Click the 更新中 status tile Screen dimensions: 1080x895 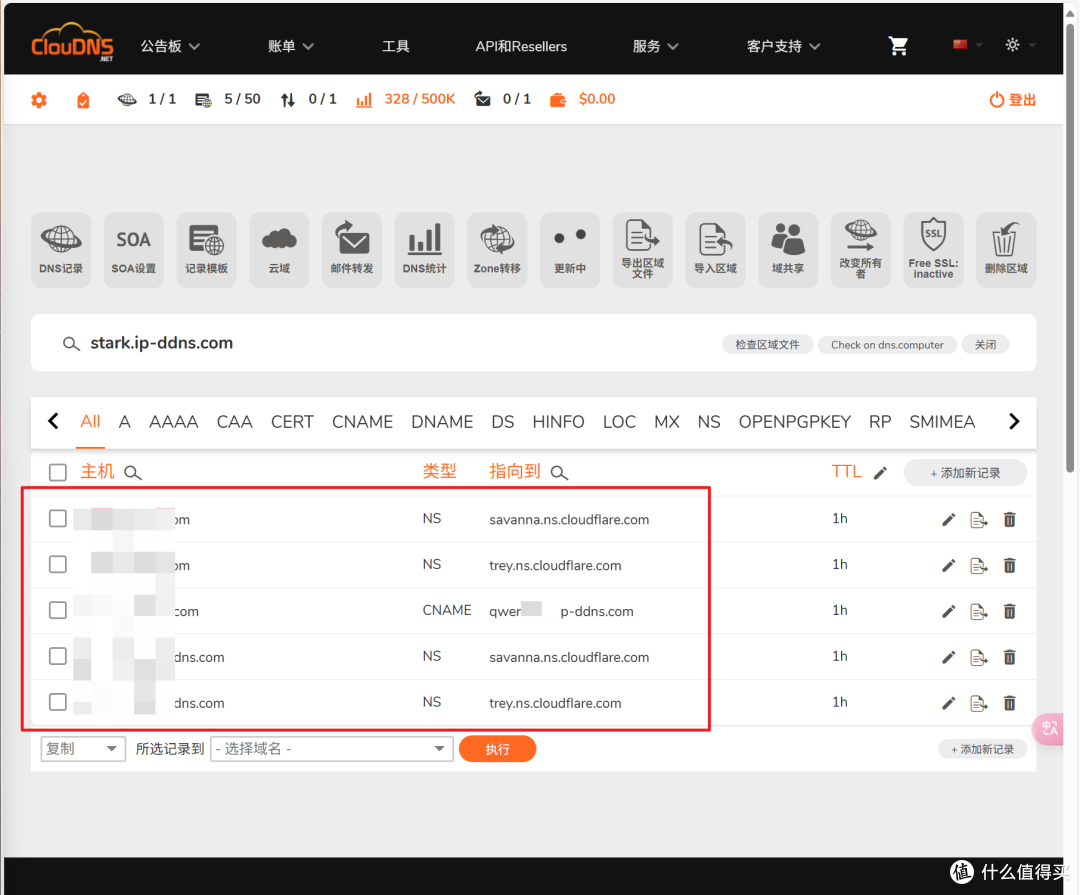tap(570, 249)
